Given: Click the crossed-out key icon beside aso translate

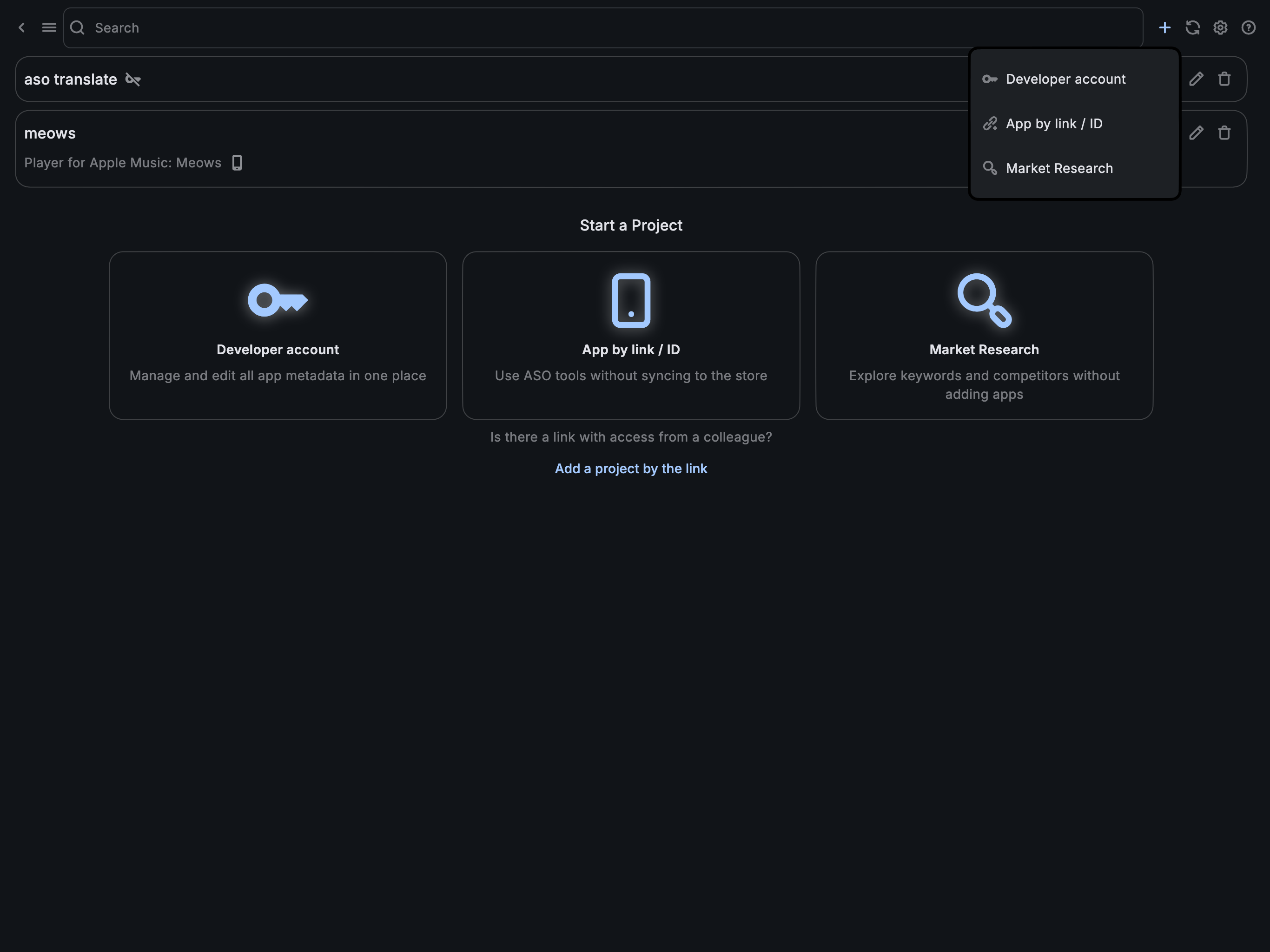Looking at the screenshot, I should pyautogui.click(x=133, y=79).
